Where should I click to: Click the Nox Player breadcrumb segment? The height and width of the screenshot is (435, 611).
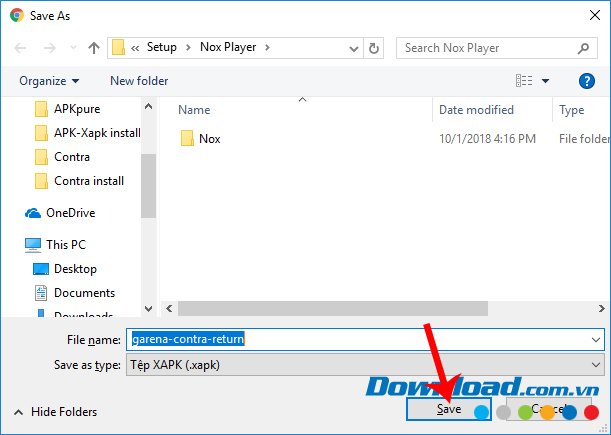(228, 47)
